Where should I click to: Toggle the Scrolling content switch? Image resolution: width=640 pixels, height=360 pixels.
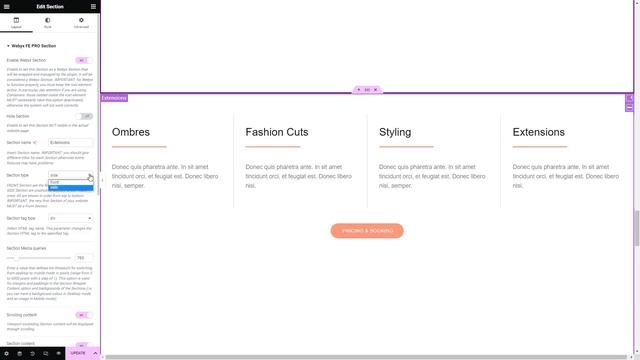tap(84, 315)
